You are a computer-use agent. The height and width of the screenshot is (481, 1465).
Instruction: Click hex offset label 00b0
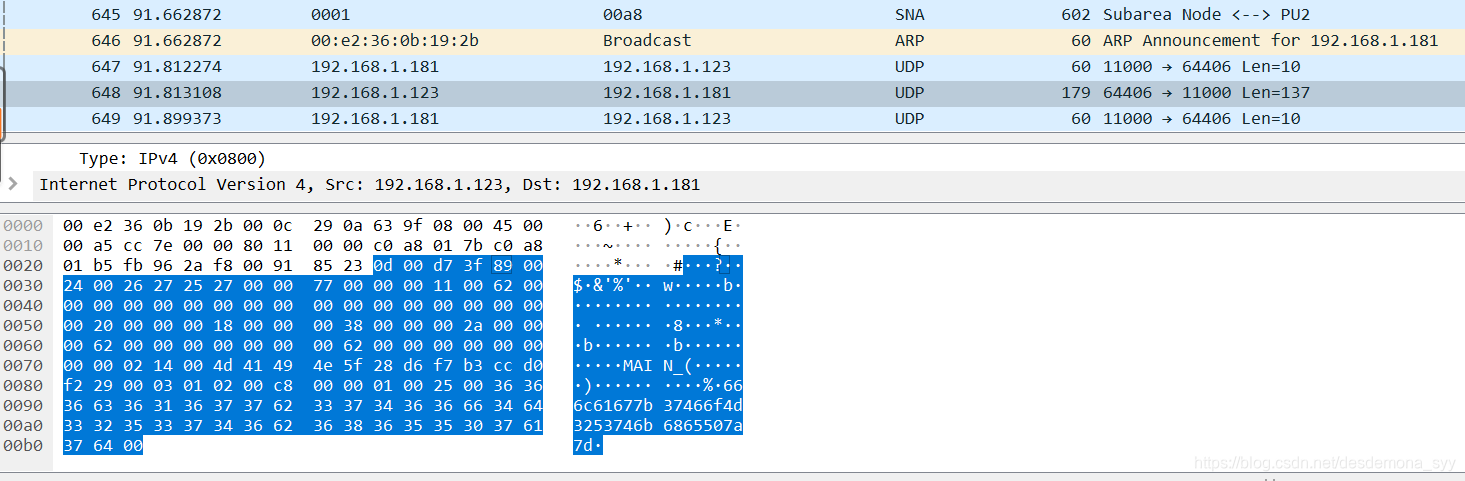(x=23, y=446)
